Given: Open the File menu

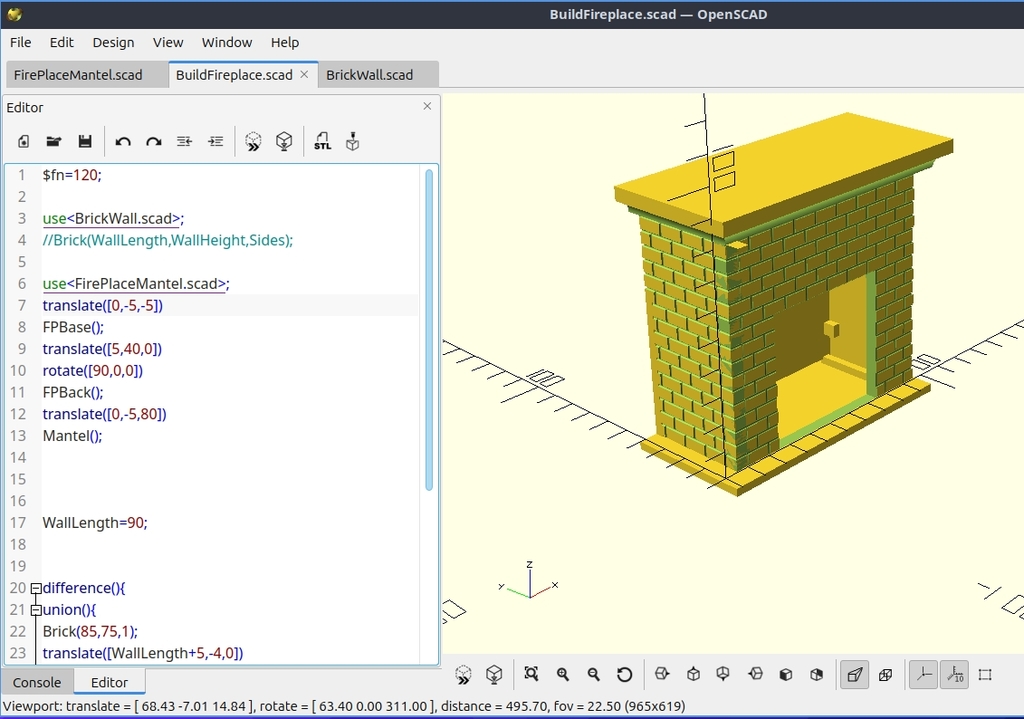Looking at the screenshot, I should point(20,42).
